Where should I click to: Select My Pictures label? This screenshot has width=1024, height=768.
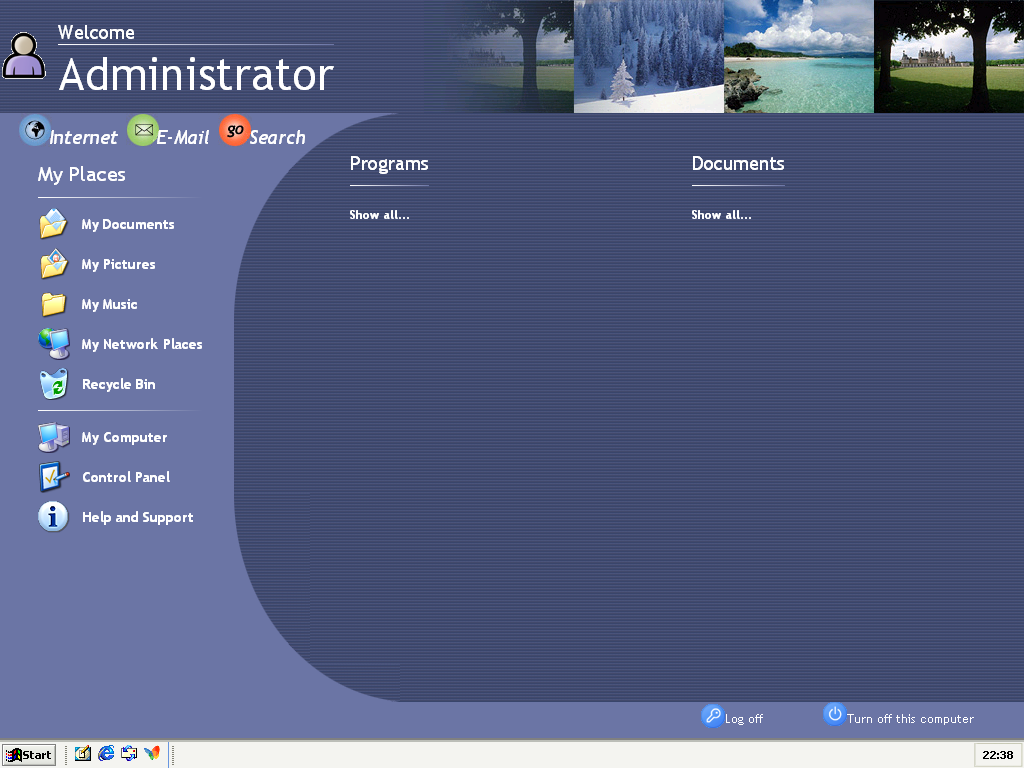coord(118,264)
